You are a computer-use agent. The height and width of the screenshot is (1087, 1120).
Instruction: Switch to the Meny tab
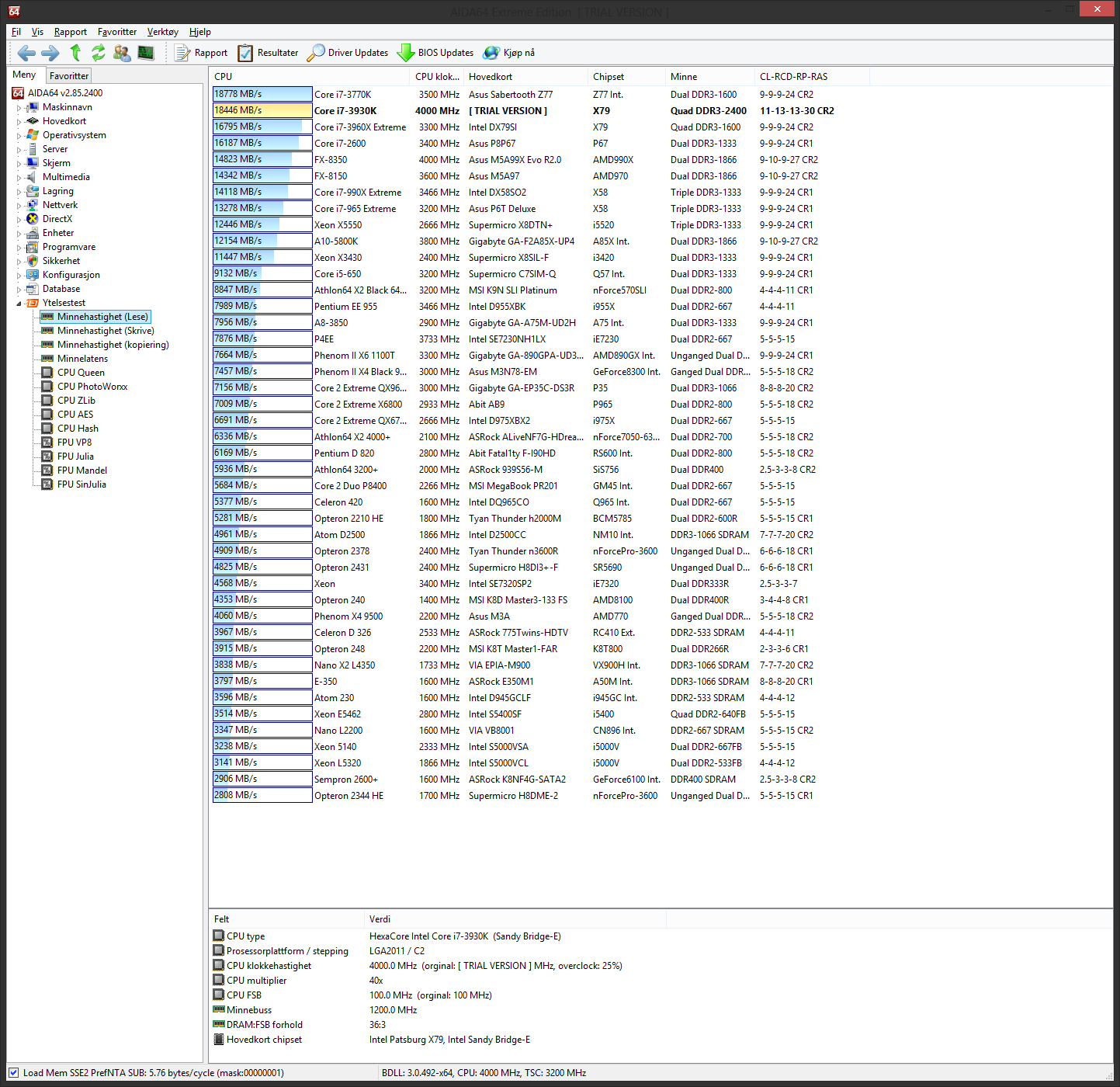[24, 75]
